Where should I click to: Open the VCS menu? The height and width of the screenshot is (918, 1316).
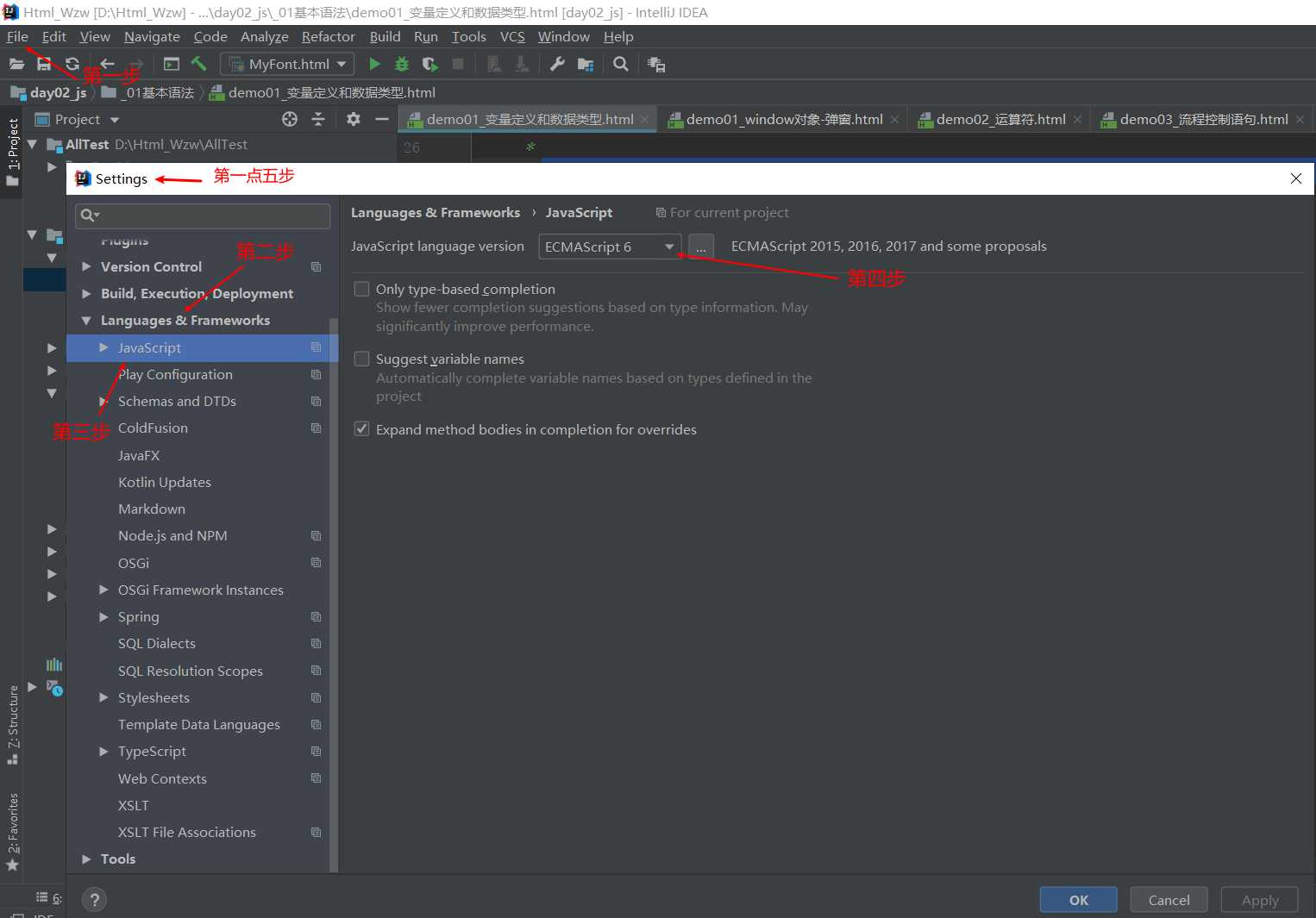pos(512,36)
